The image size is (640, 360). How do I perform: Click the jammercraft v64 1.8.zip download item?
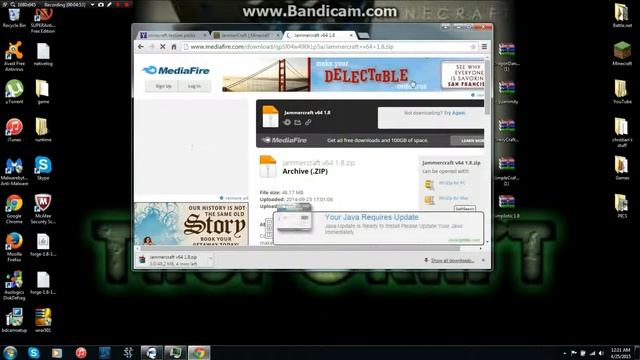click(x=173, y=260)
